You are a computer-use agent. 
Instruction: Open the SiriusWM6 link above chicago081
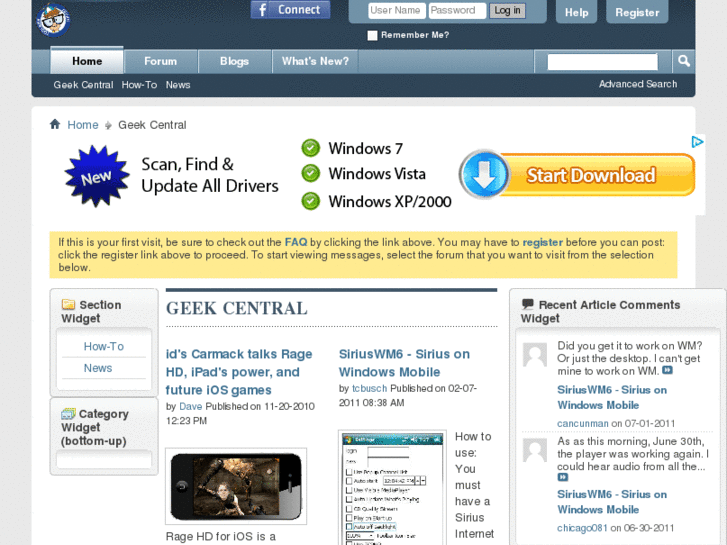[612, 502]
